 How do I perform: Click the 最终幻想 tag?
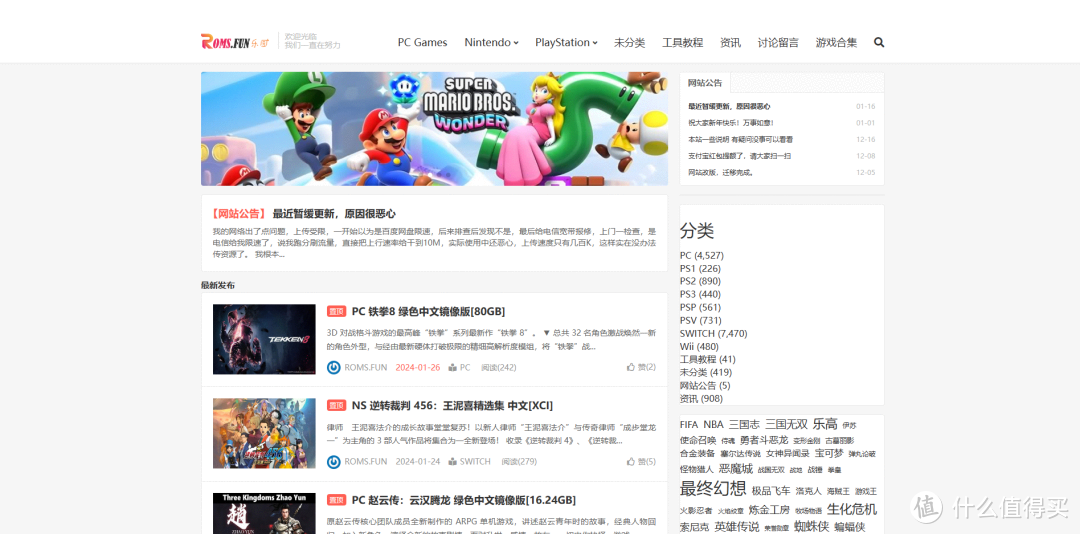pyautogui.click(x=713, y=489)
